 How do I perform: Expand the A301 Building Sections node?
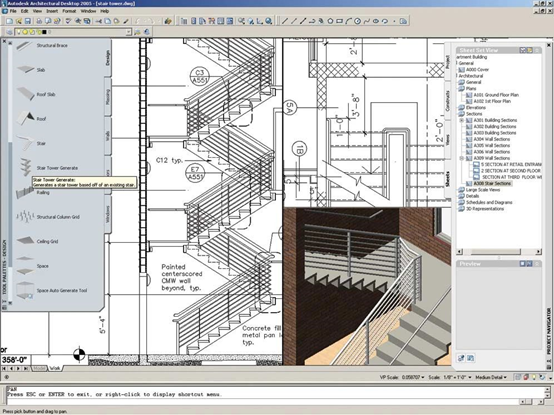point(462,120)
